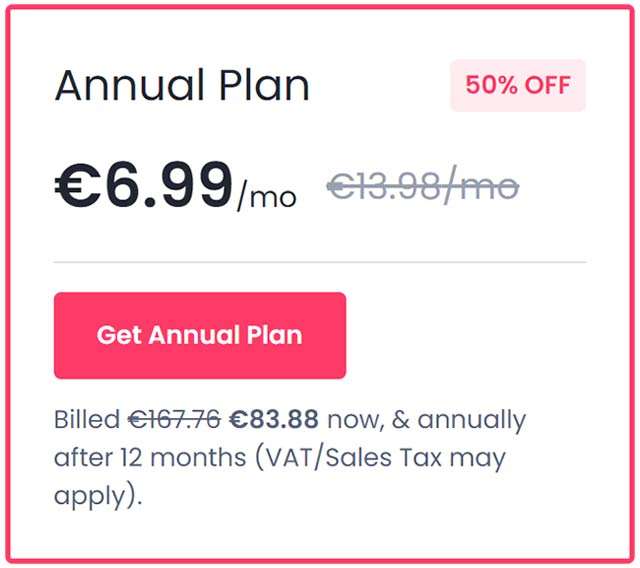This screenshot has width=640, height=568.
Task: Click the horizontal divider under the price
Action: 319,262
